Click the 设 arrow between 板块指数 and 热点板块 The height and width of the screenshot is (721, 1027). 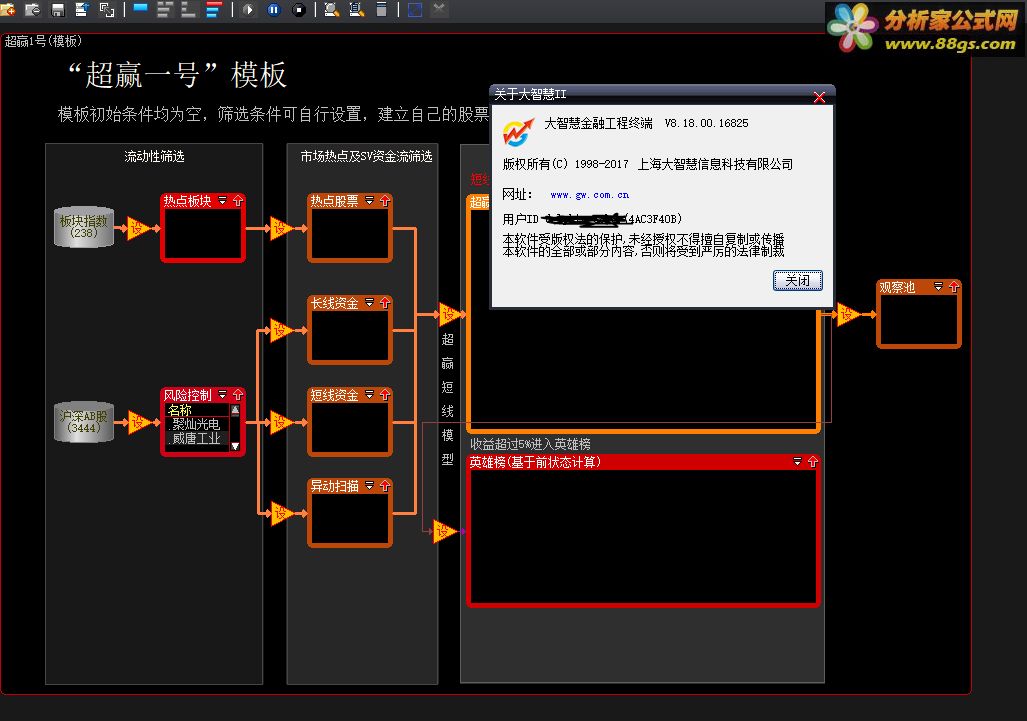pos(138,228)
